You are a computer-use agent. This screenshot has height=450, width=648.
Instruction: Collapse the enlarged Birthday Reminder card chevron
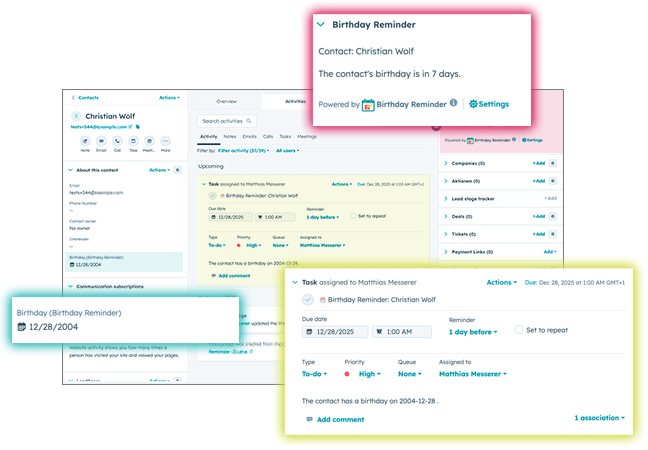[321, 24]
